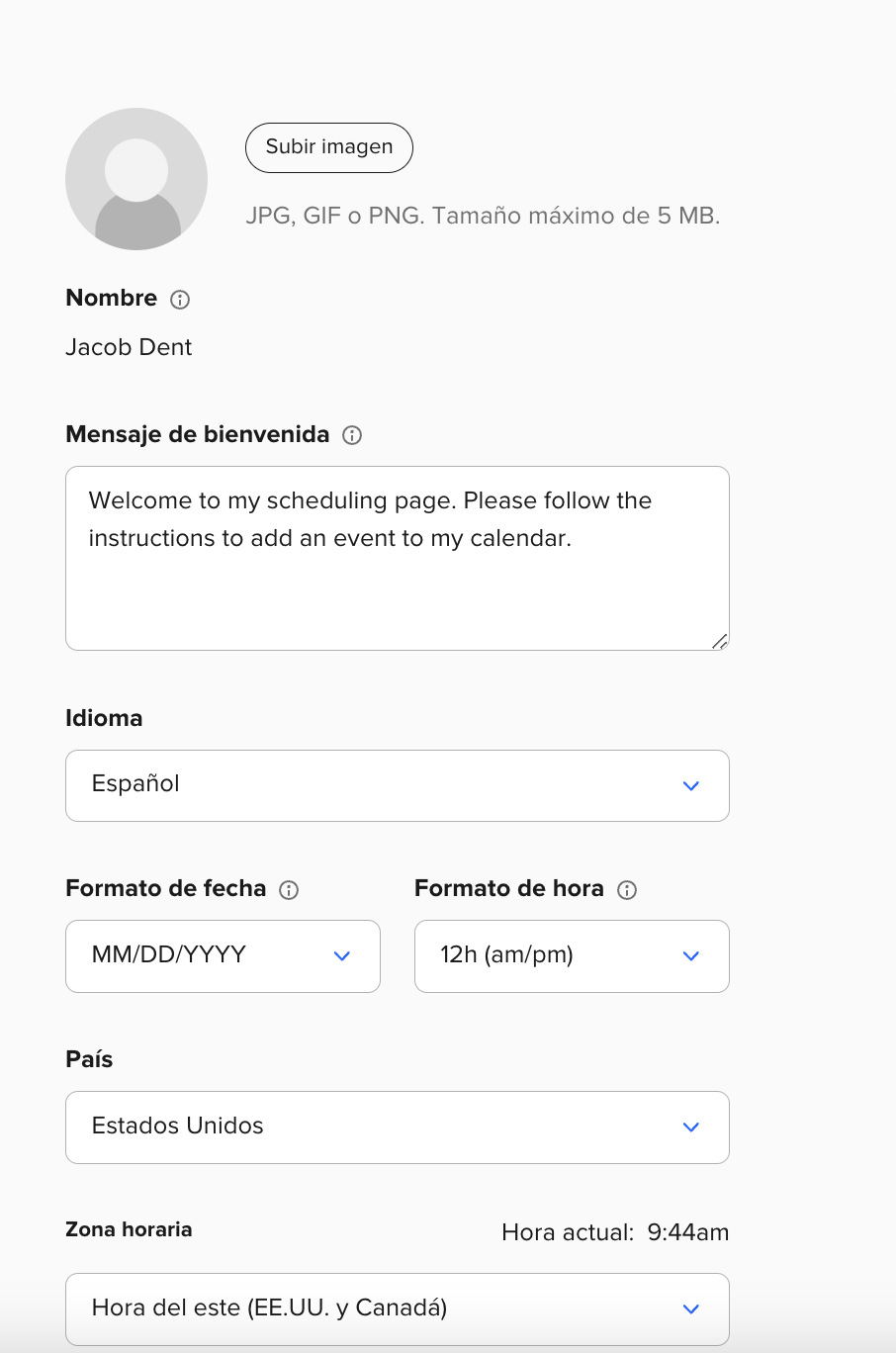Open the Español language dropdown

coord(398,785)
